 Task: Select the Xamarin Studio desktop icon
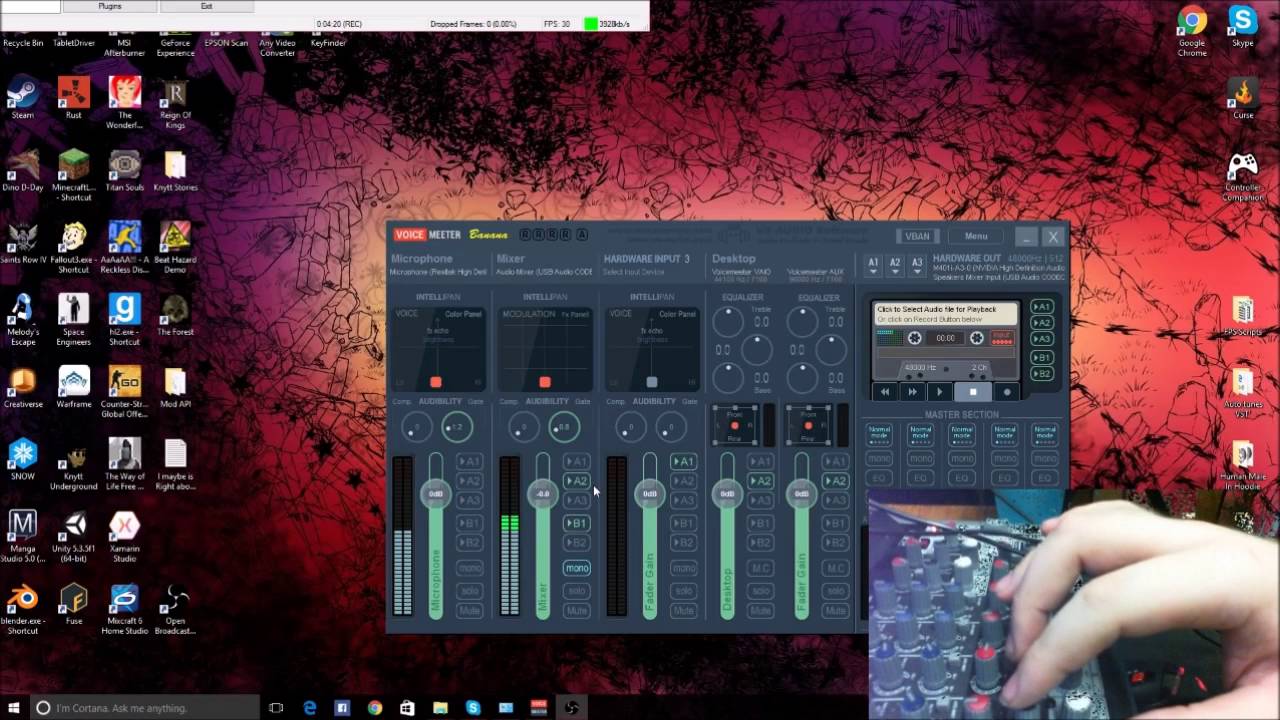pos(124,538)
